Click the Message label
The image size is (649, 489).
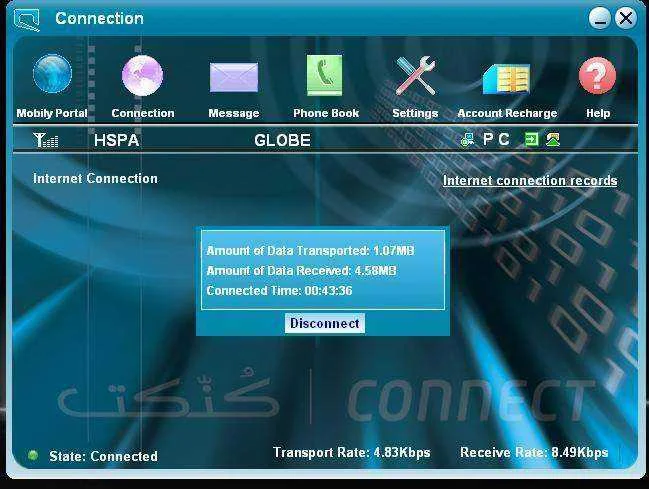coord(234,113)
